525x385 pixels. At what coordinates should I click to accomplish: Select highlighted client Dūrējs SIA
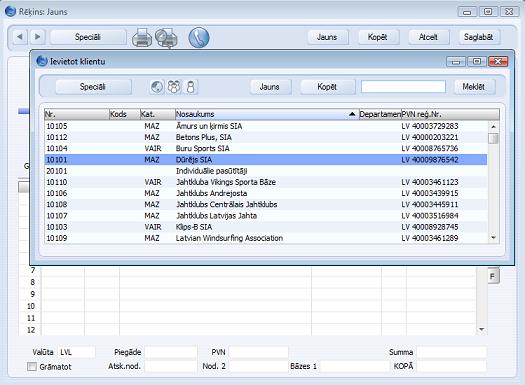[266, 160]
